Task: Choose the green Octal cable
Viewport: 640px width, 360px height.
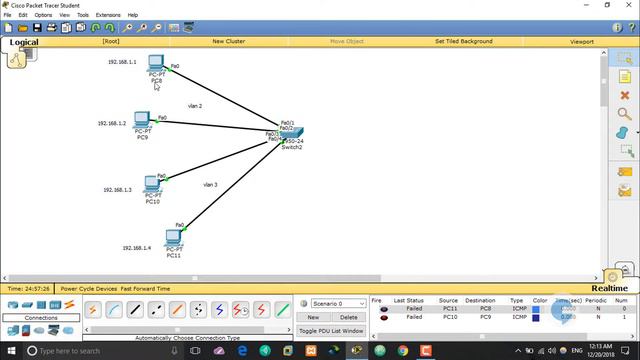Action: point(283,310)
